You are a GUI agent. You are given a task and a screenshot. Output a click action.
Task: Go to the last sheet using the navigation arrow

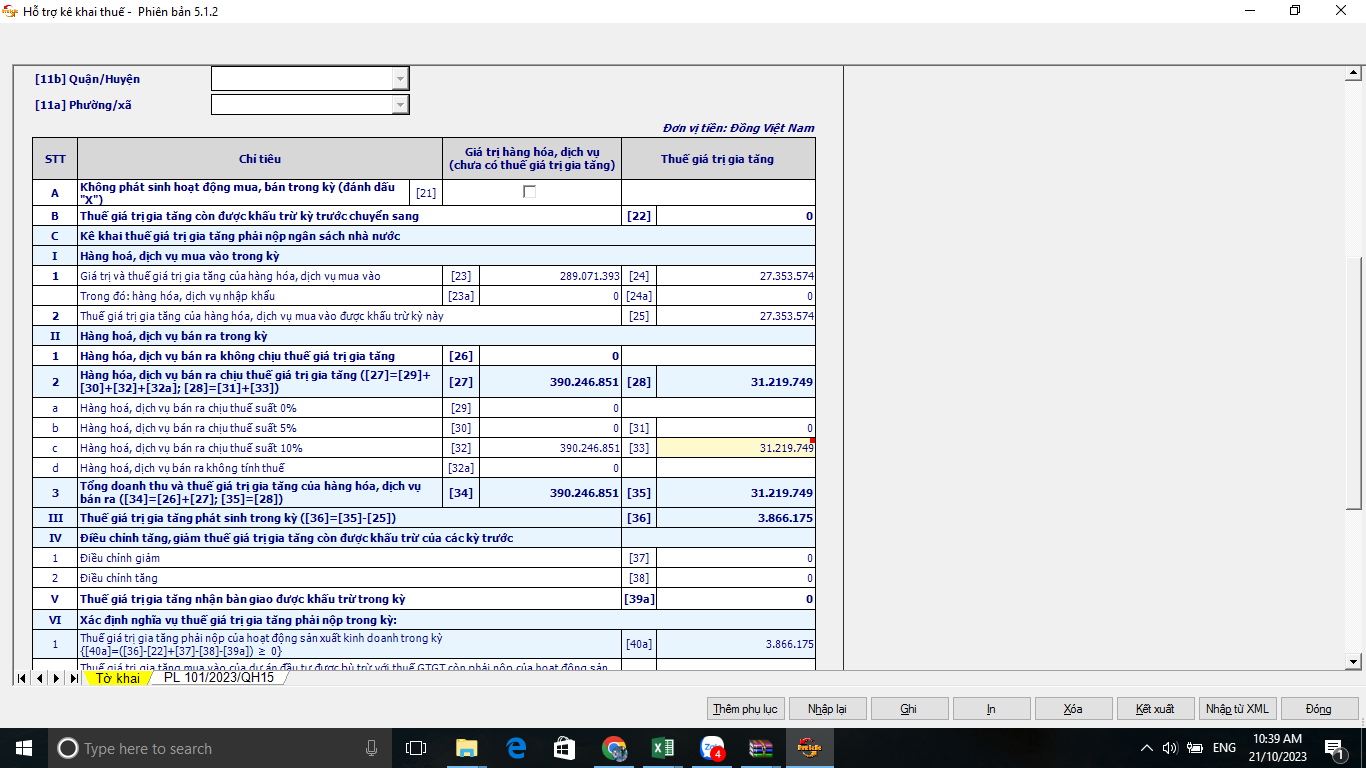[74, 678]
